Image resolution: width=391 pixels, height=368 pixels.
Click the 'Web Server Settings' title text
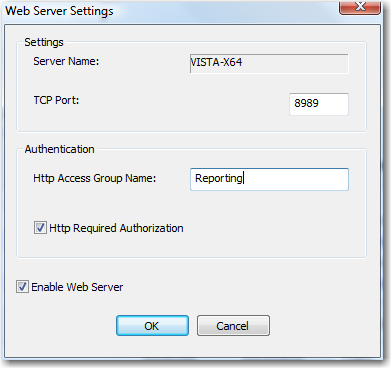pos(59,11)
